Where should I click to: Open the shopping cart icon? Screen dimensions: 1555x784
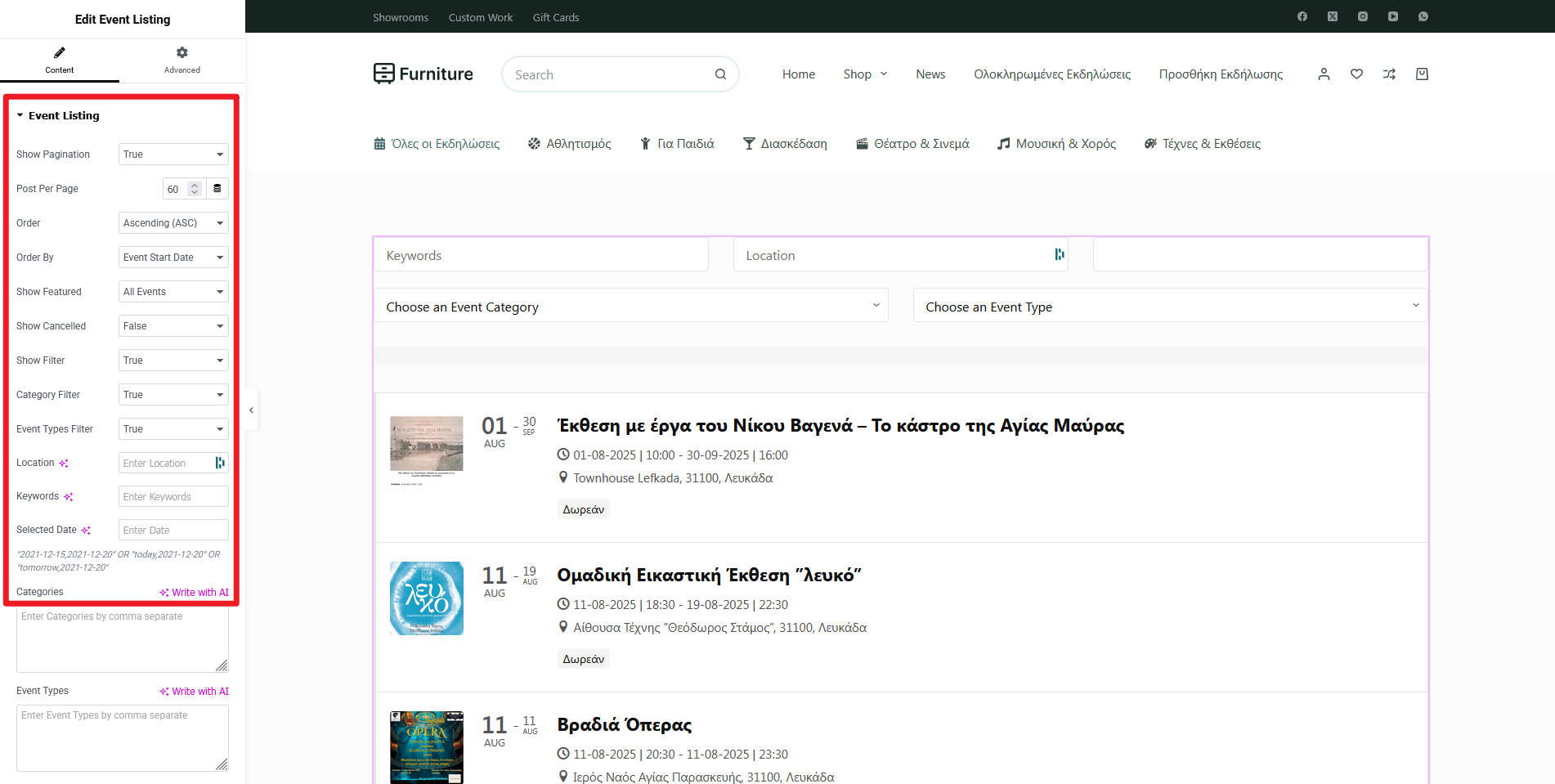(1423, 74)
